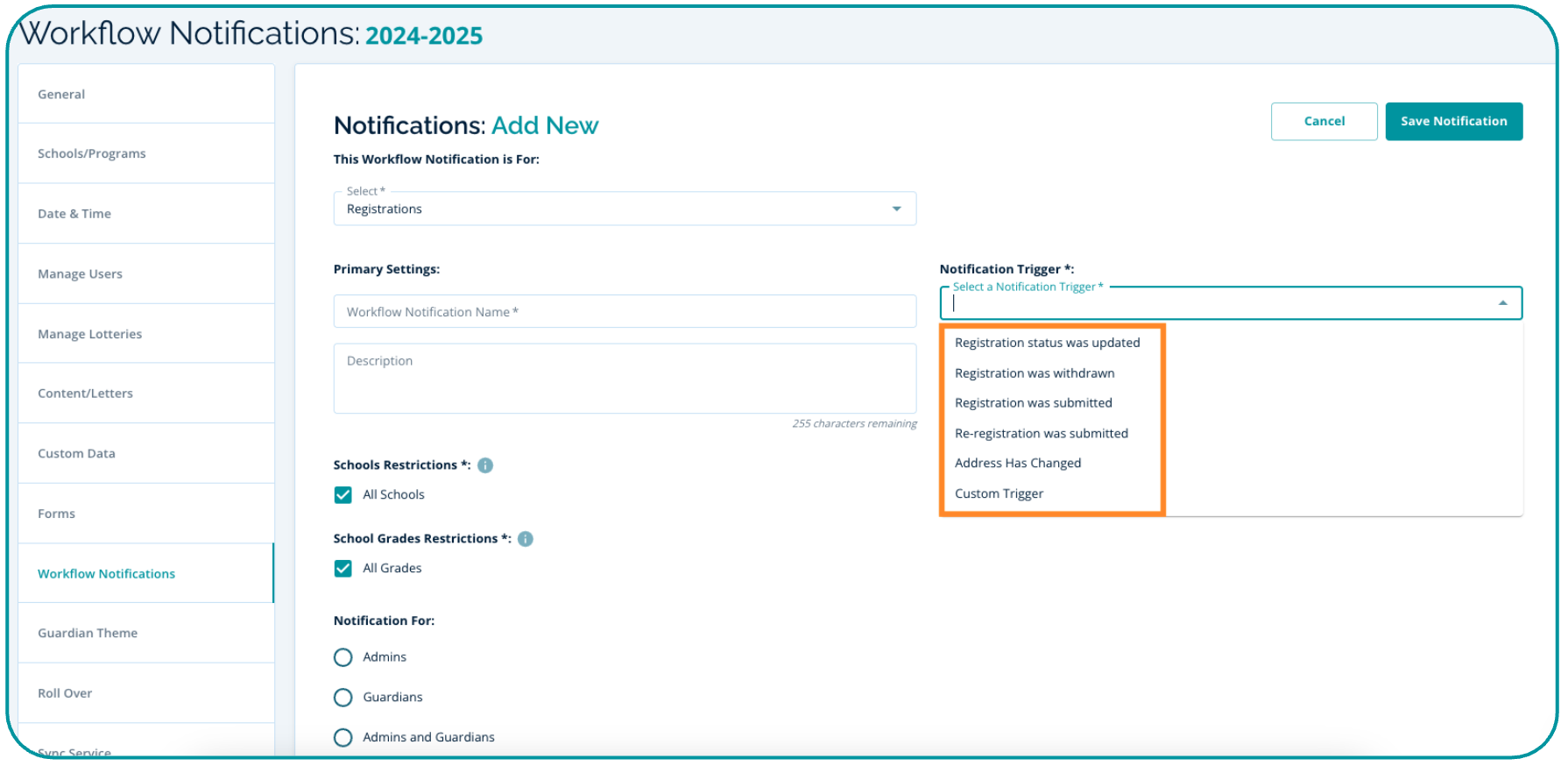Image resolution: width=1568 pixels, height=773 pixels.
Task: Go to Content/Letters in sidebar
Action: pos(85,394)
